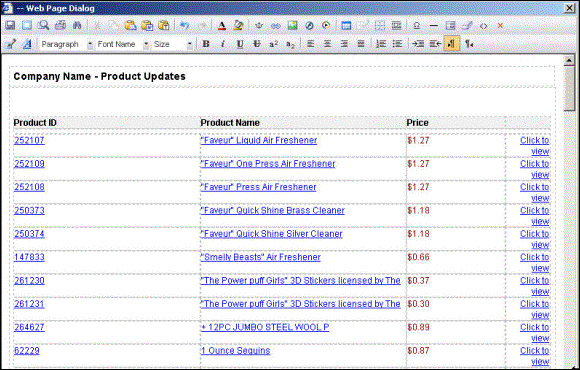The image size is (580, 370).
Task: Click the show table guidelines icon
Action: [x=380, y=26]
